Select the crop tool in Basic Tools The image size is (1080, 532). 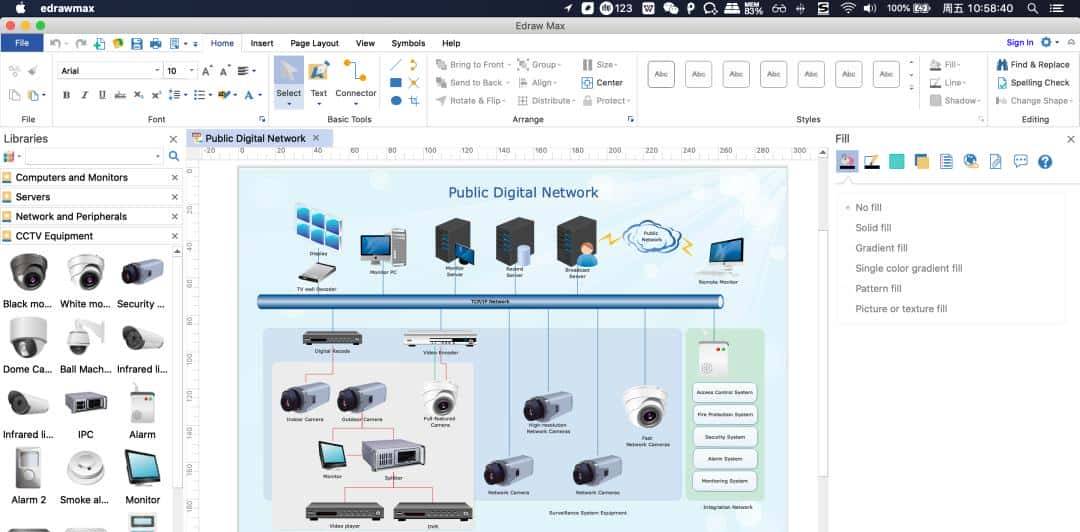pos(413,101)
